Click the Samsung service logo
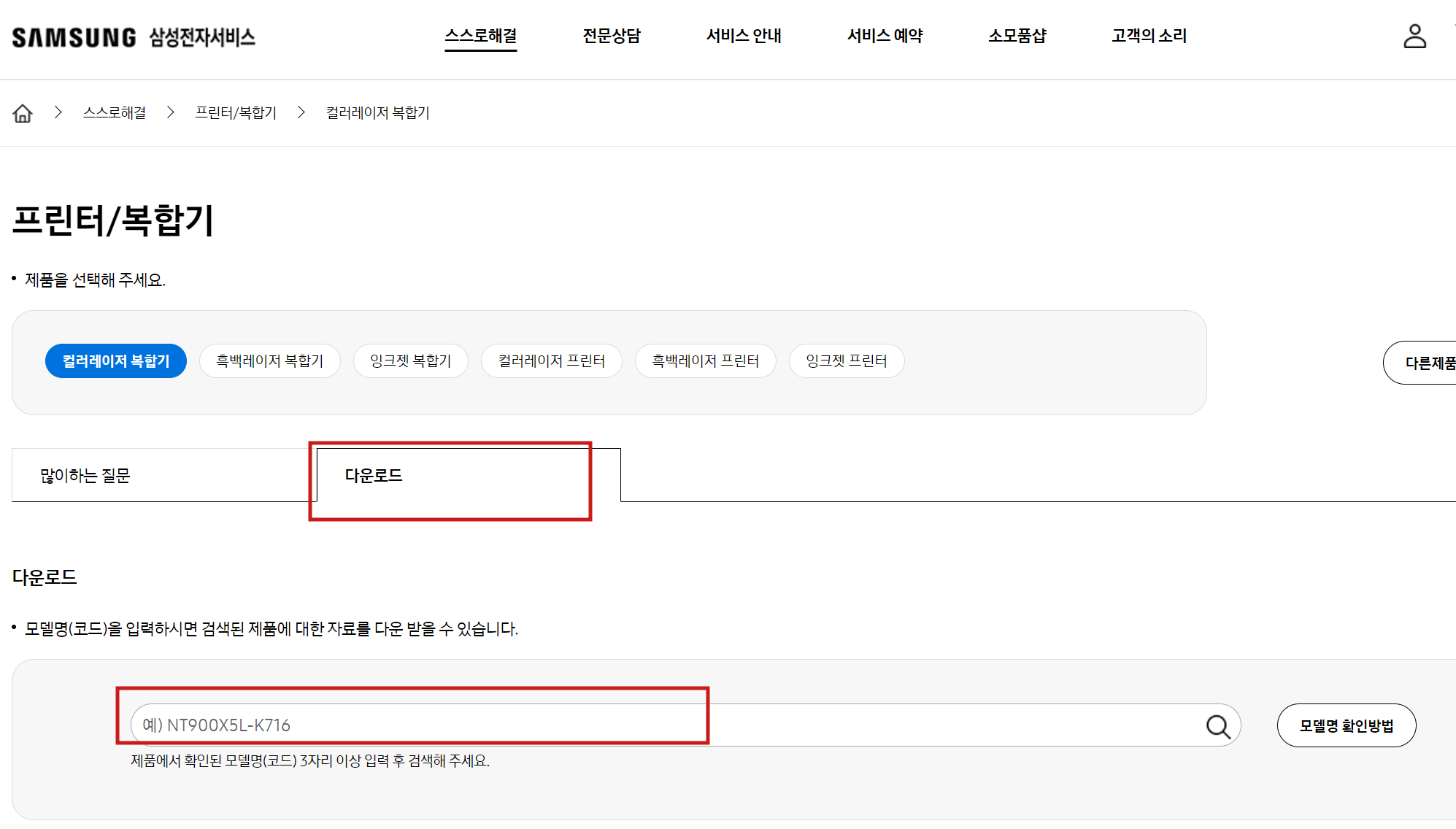Viewport: 1456px width, 829px height. tap(134, 37)
